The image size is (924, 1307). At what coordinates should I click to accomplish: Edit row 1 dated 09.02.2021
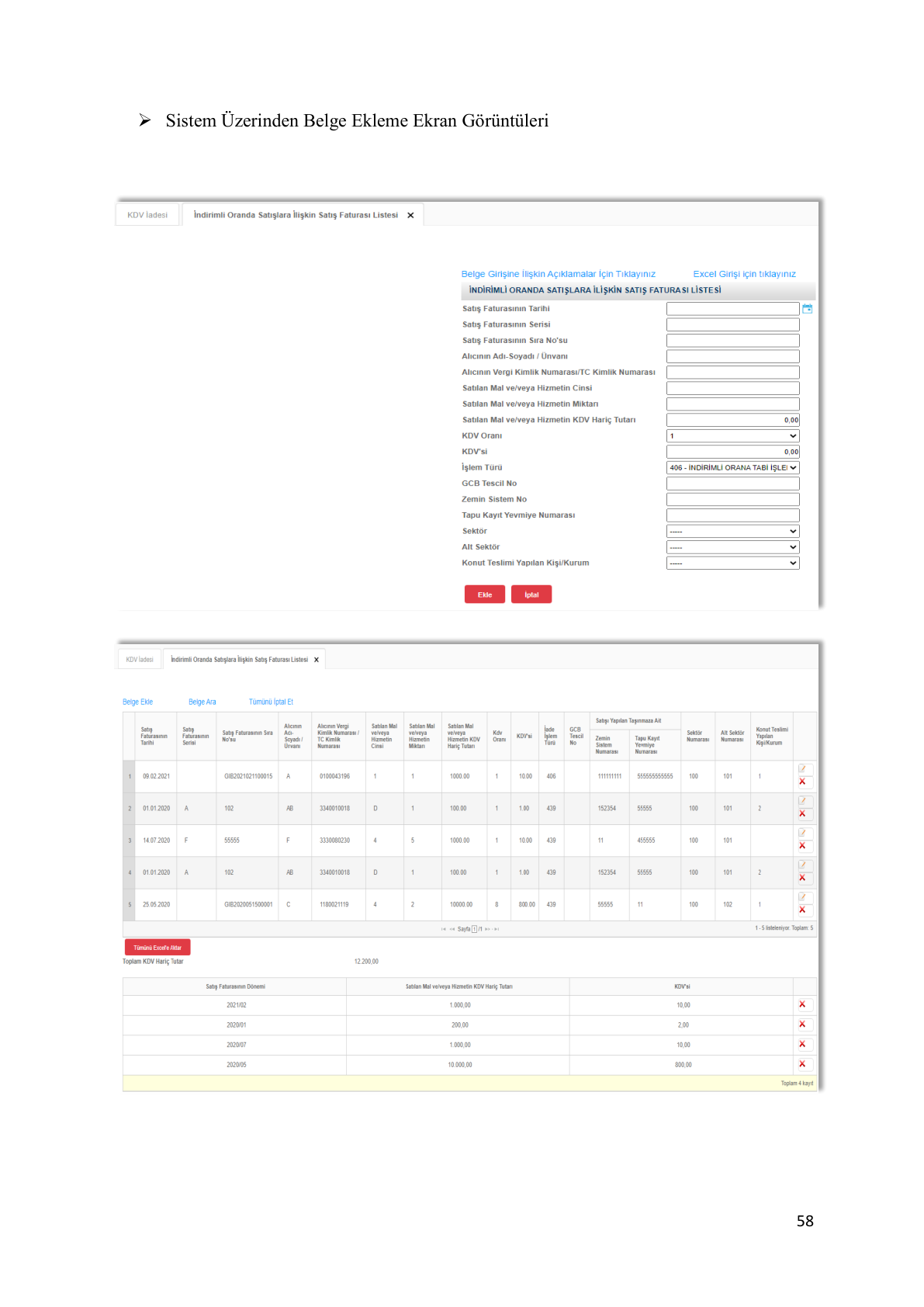[x=803, y=769]
